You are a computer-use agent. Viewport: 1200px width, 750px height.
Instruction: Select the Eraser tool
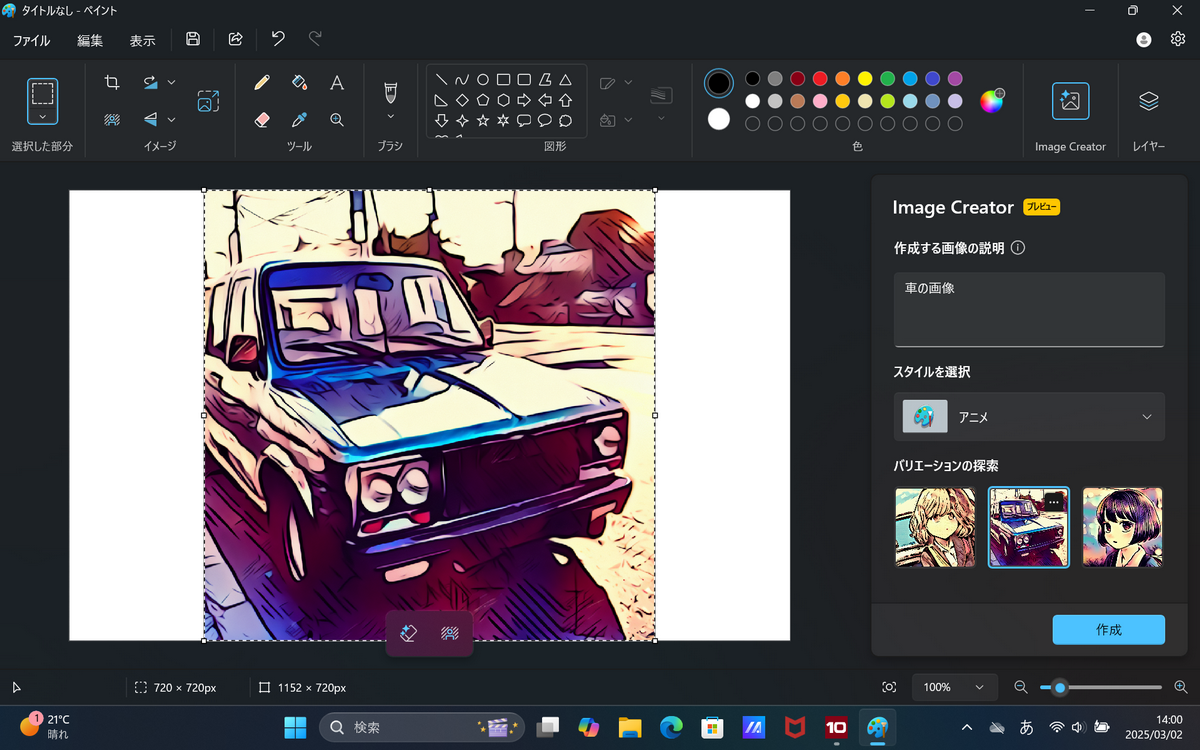pyautogui.click(x=262, y=119)
